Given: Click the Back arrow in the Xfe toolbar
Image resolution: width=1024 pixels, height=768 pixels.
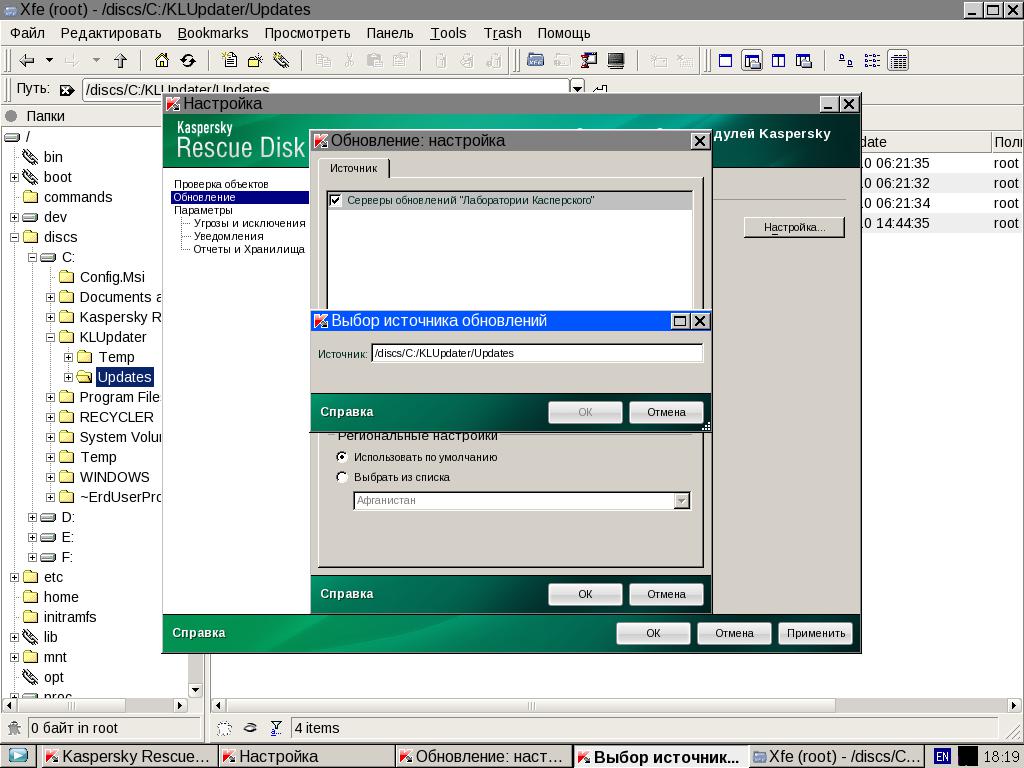Looking at the screenshot, I should [x=27, y=61].
